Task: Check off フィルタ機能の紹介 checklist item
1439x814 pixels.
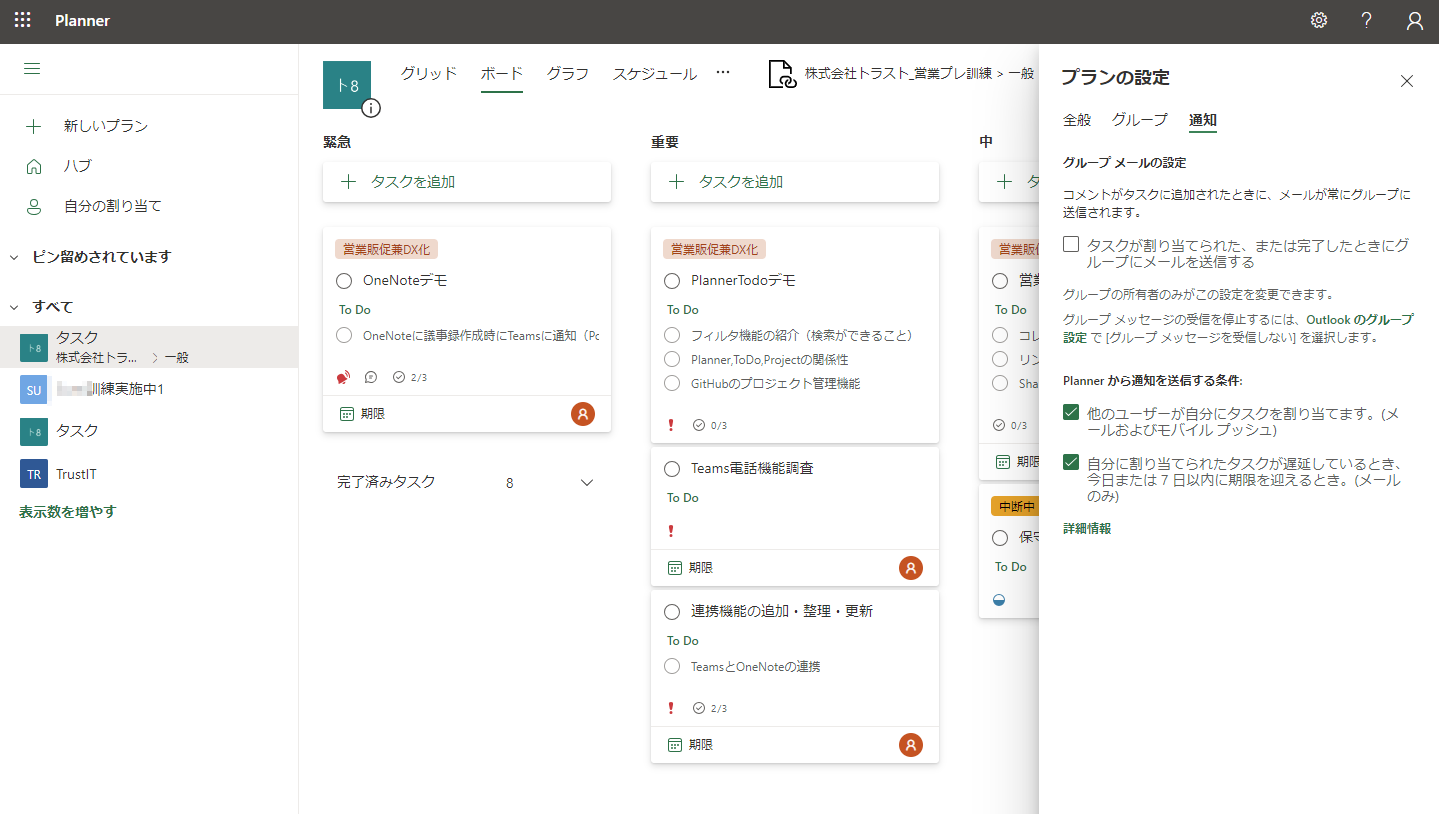Action: (672, 335)
